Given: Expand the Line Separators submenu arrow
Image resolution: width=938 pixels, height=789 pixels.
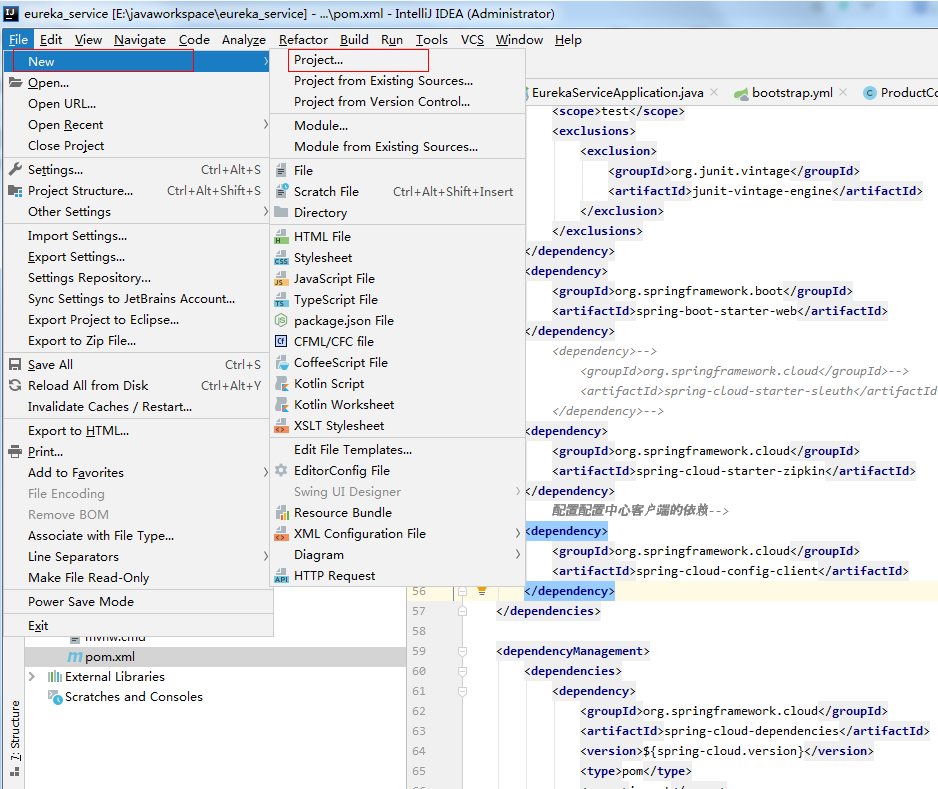Looking at the screenshot, I should click(x=266, y=556).
